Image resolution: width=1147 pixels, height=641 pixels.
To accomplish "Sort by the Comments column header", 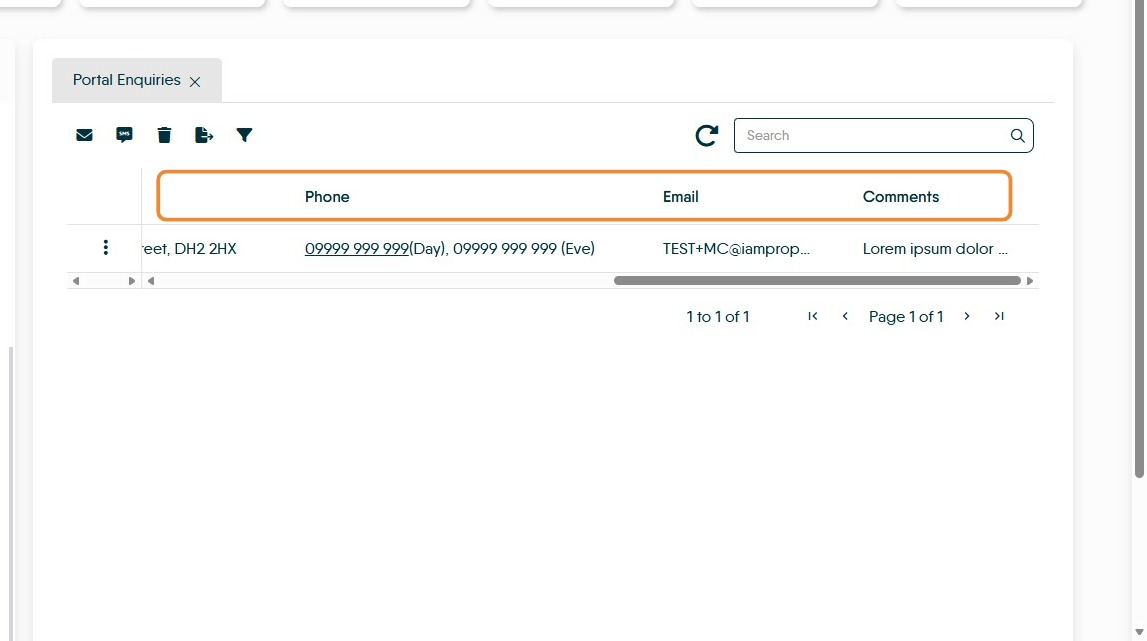I will point(900,196).
